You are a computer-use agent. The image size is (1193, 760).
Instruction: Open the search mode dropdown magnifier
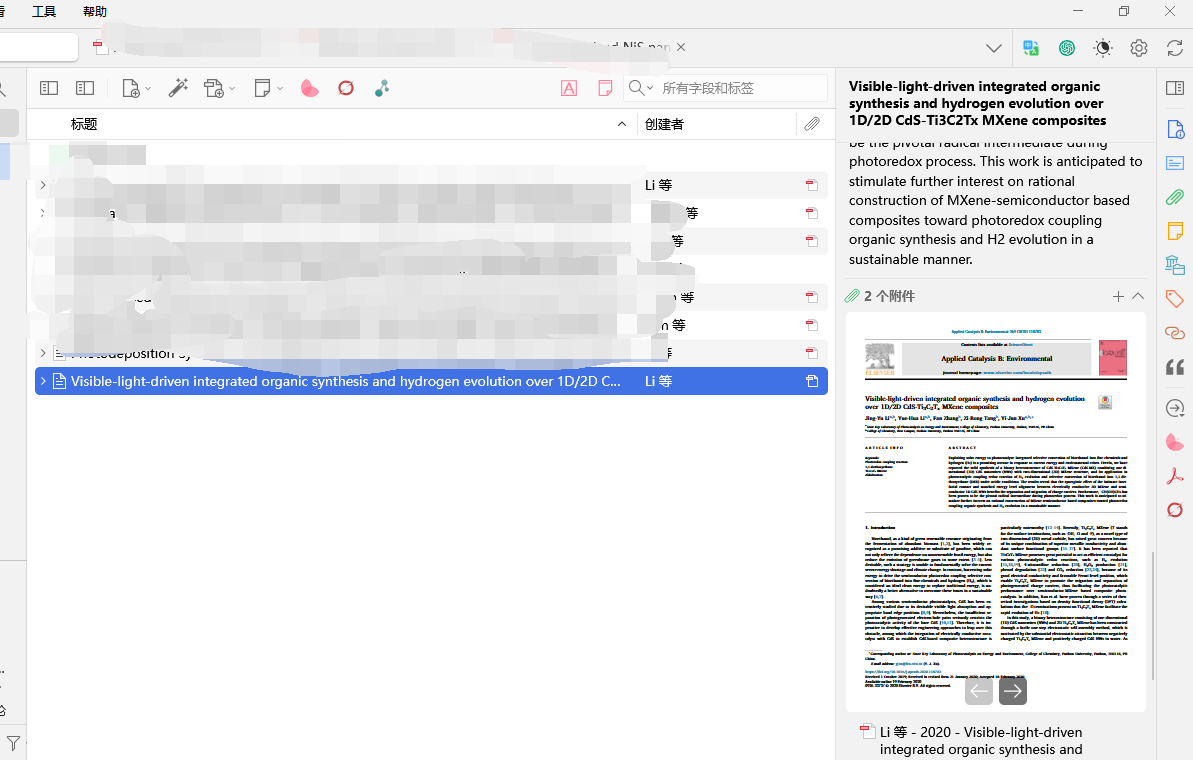641,88
